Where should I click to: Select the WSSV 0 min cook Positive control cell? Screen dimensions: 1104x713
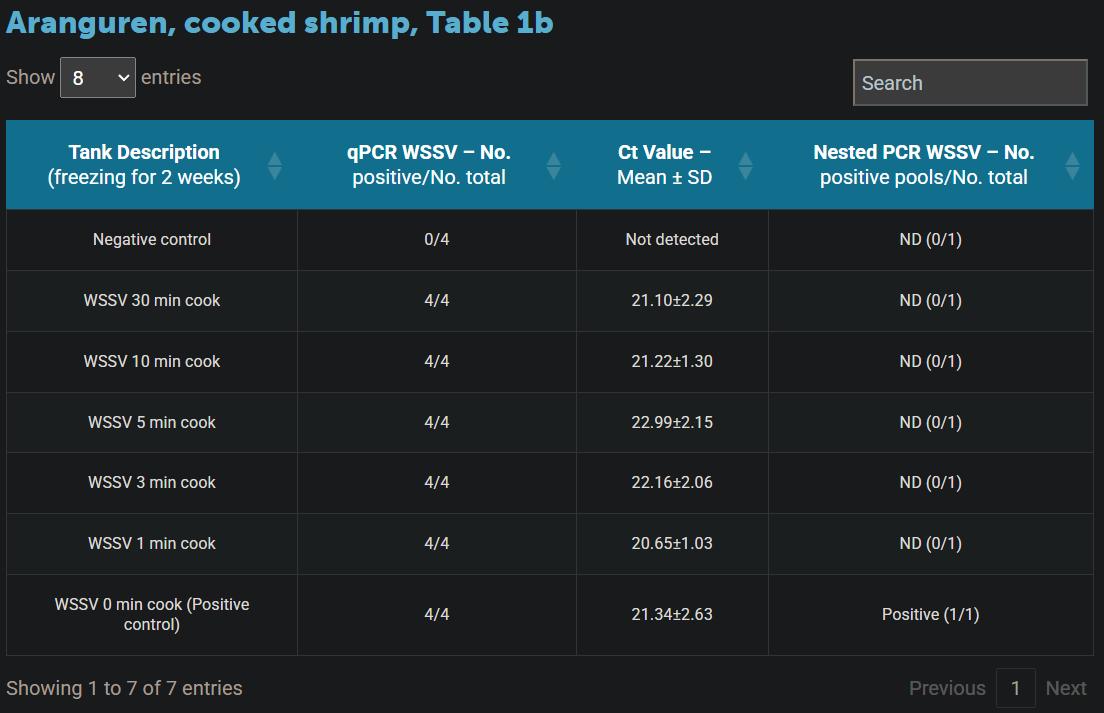click(x=152, y=615)
